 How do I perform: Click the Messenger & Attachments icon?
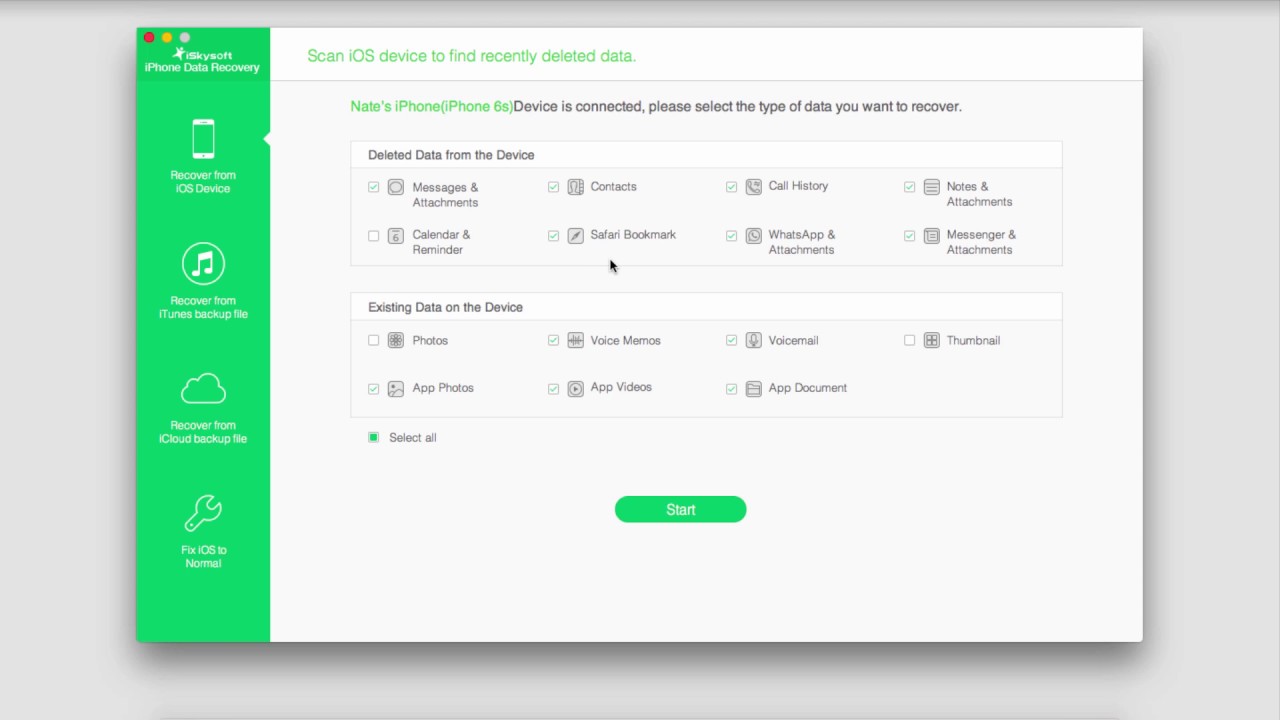(x=931, y=236)
